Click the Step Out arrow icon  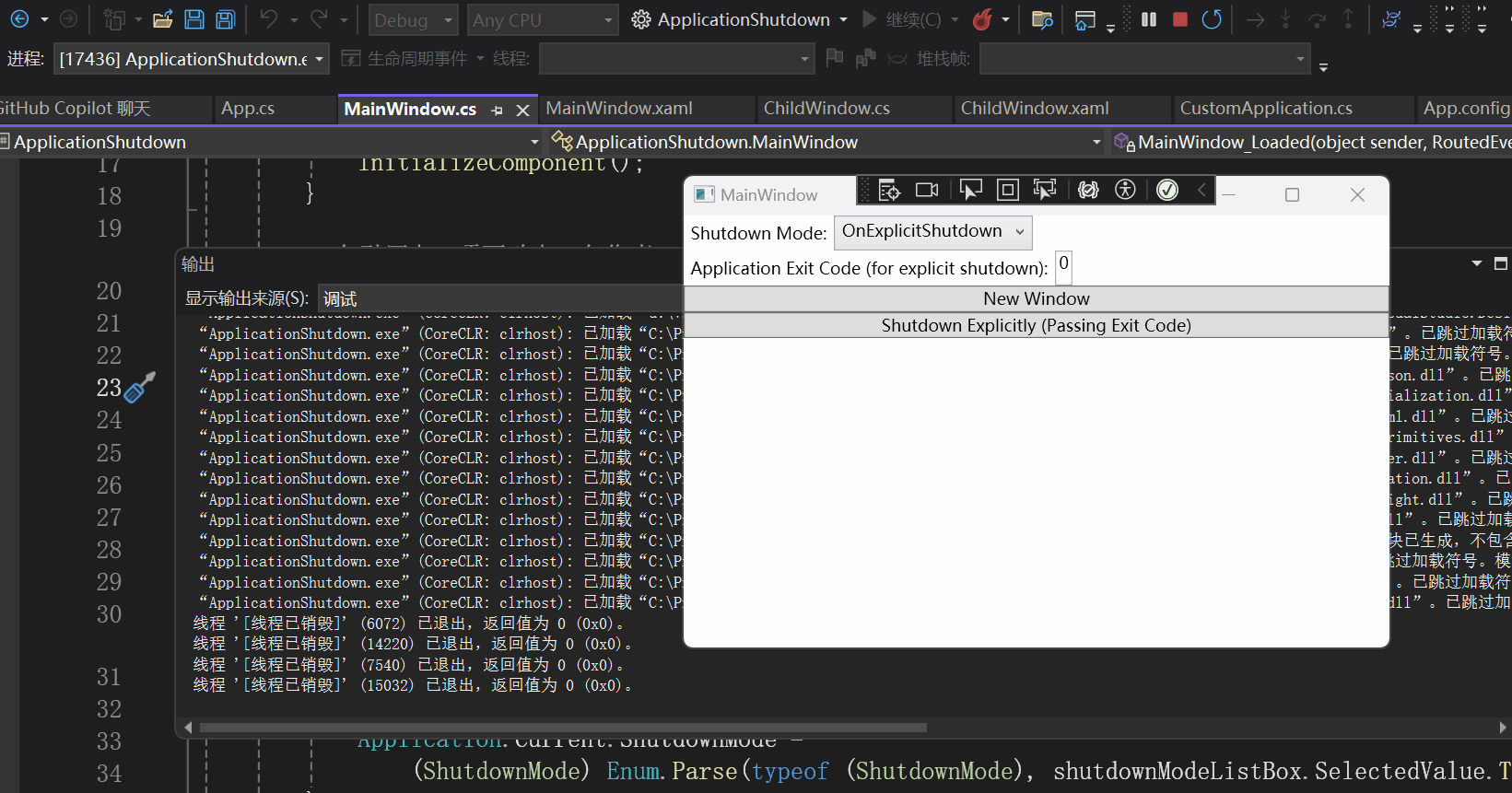click(x=1349, y=19)
